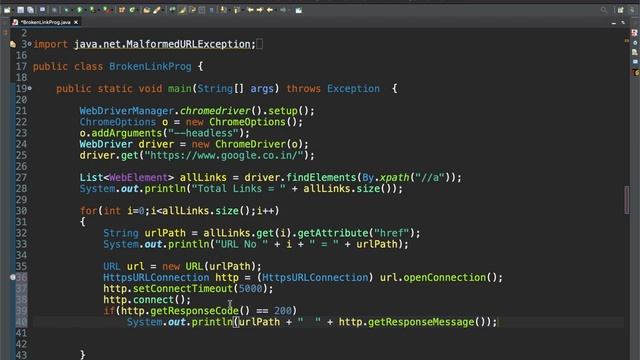Go to next annotation icon

(223, 10)
